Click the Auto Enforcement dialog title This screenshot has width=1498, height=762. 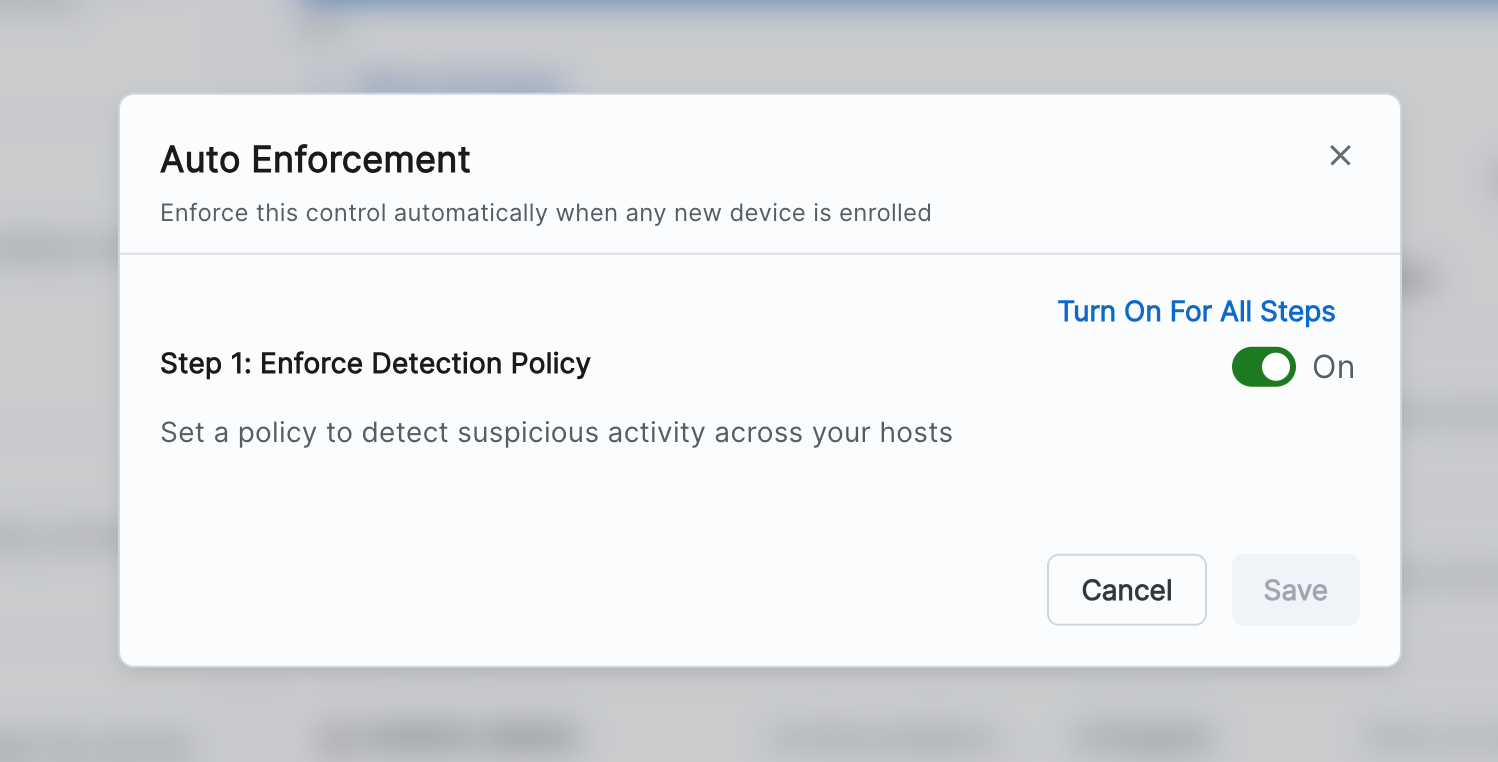coord(315,160)
